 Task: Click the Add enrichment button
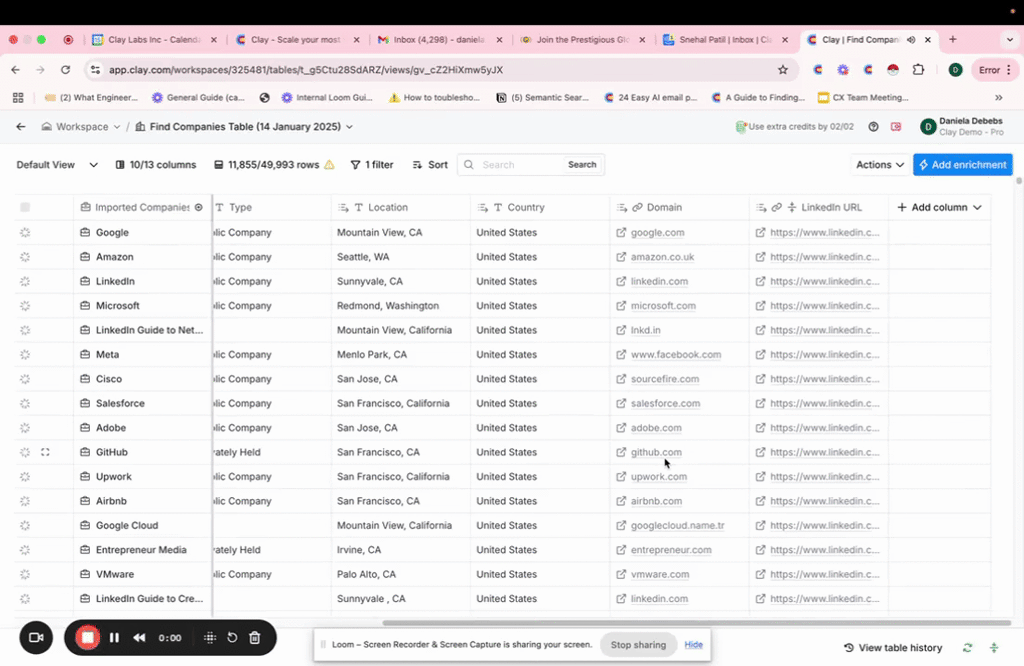pos(963,165)
